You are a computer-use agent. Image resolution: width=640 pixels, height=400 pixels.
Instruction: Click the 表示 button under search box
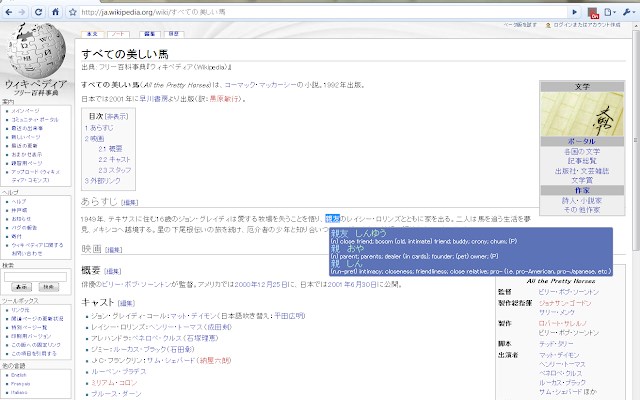[x=21, y=287]
